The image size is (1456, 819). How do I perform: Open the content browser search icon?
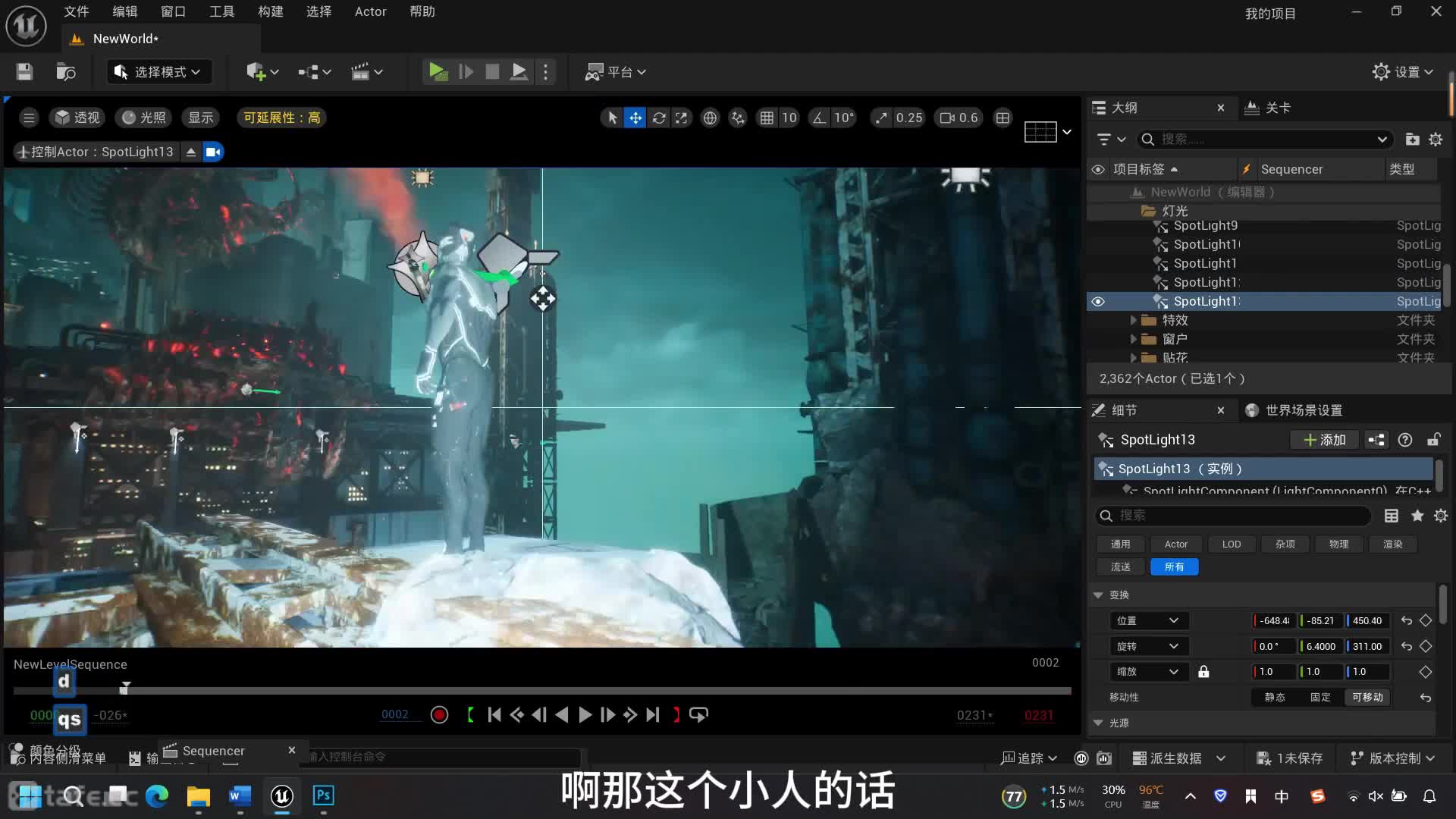point(66,72)
